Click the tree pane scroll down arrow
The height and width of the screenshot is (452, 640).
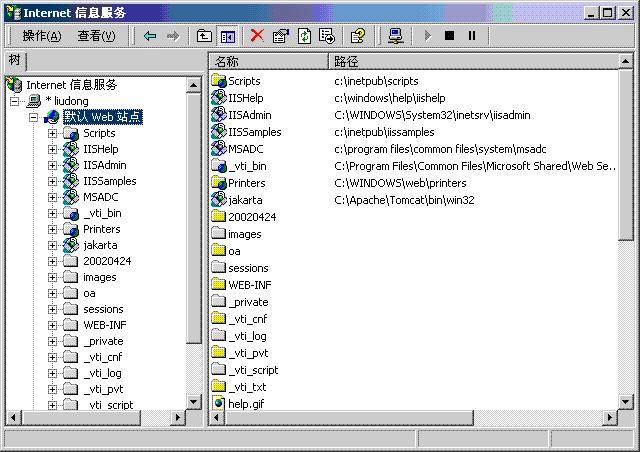(193, 402)
